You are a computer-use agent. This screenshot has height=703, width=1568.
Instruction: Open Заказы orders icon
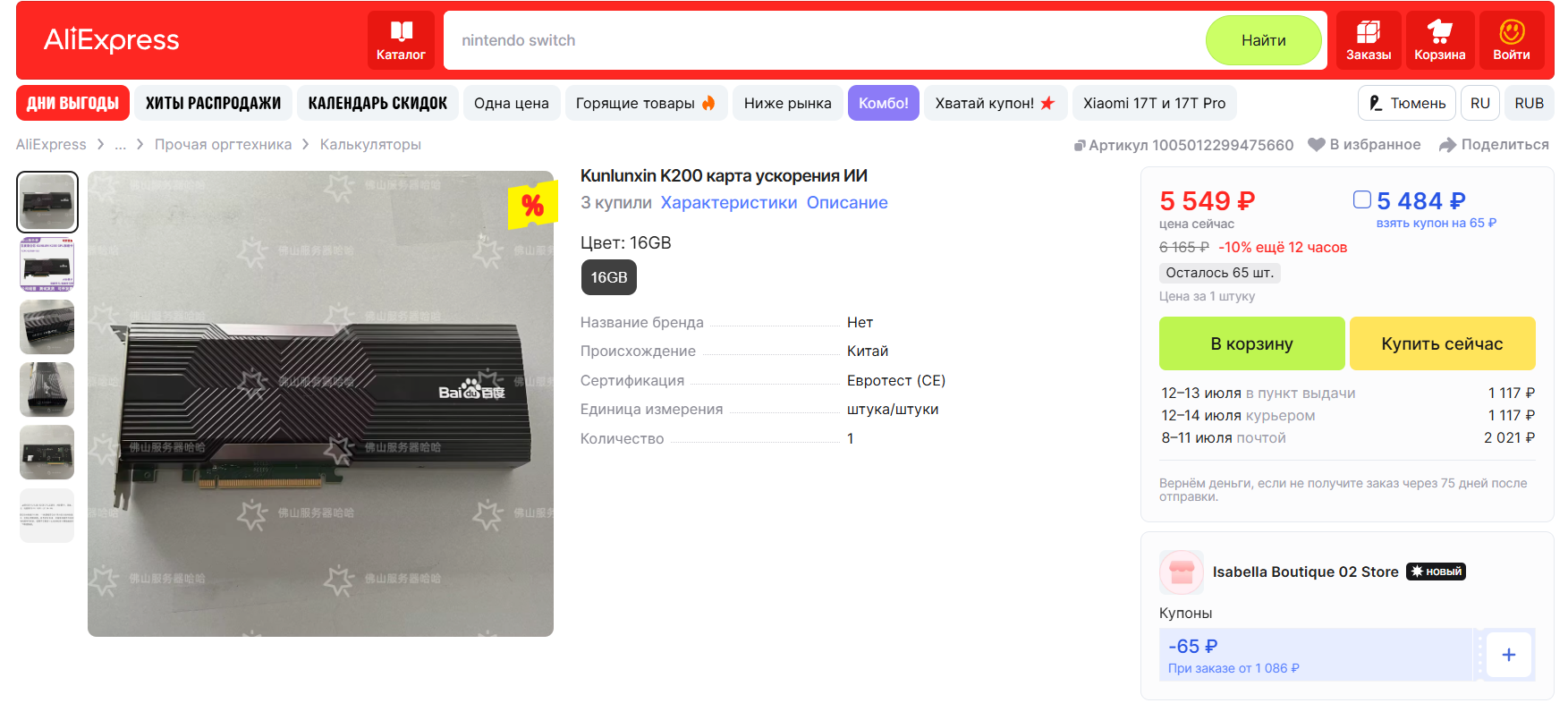[1369, 40]
